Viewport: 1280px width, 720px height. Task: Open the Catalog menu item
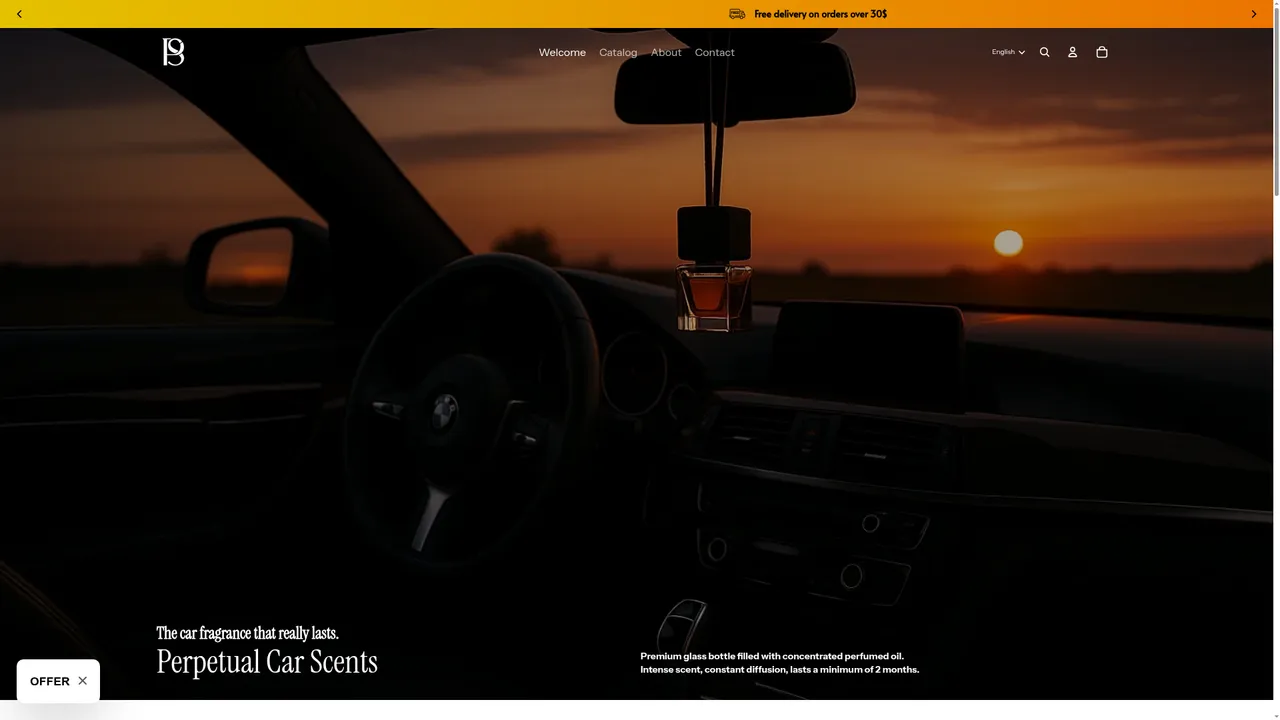pos(618,52)
